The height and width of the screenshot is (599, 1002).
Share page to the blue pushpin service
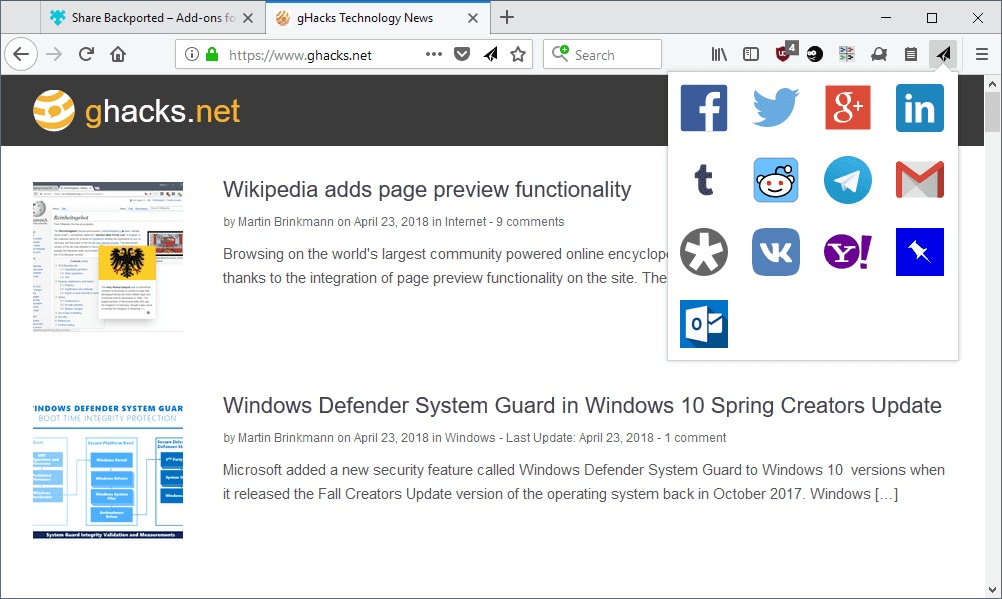920,252
